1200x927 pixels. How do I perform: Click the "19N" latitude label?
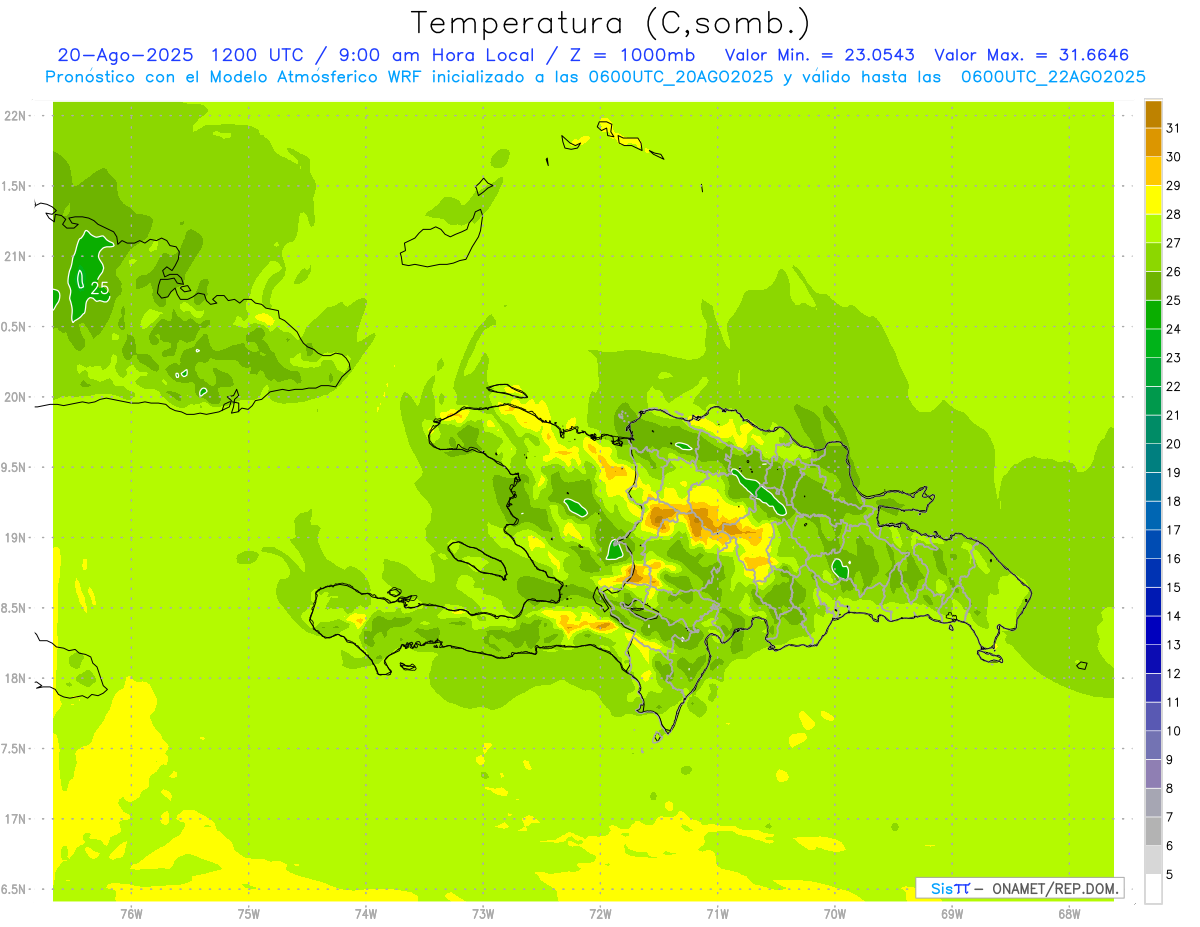pos(15,538)
